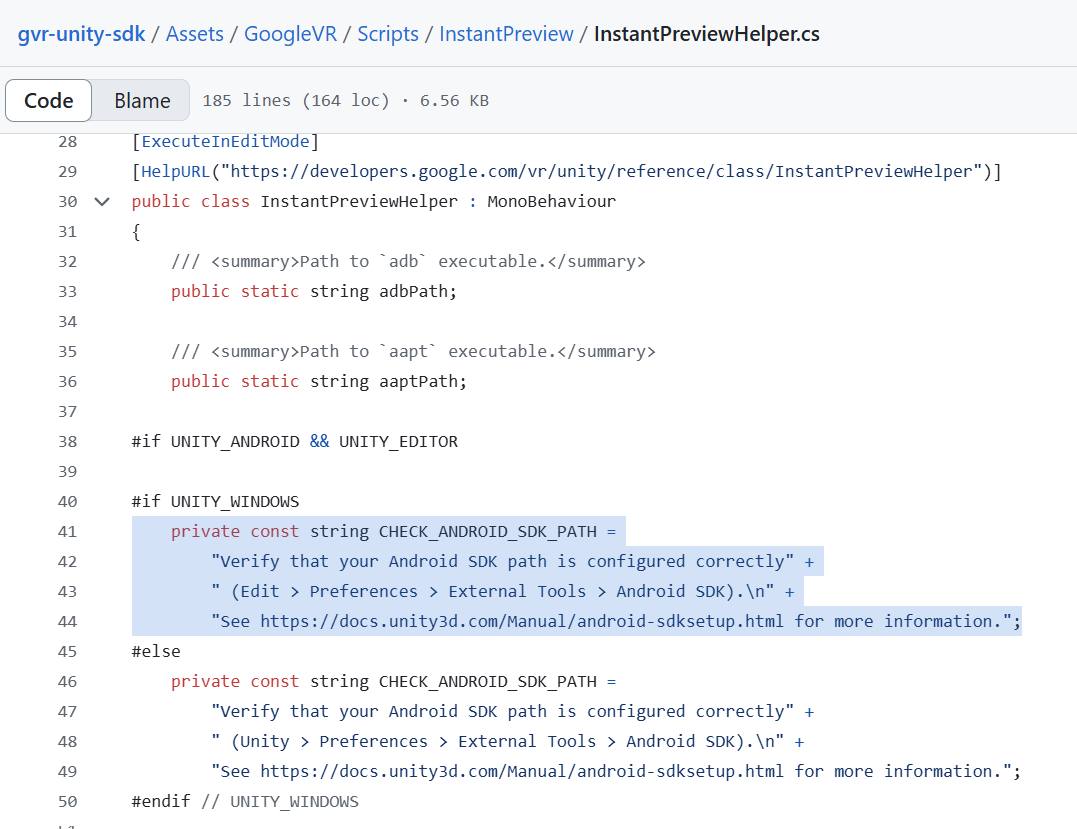This screenshot has height=829, width=1077.
Task: Click line number 40
Action: 67,501
